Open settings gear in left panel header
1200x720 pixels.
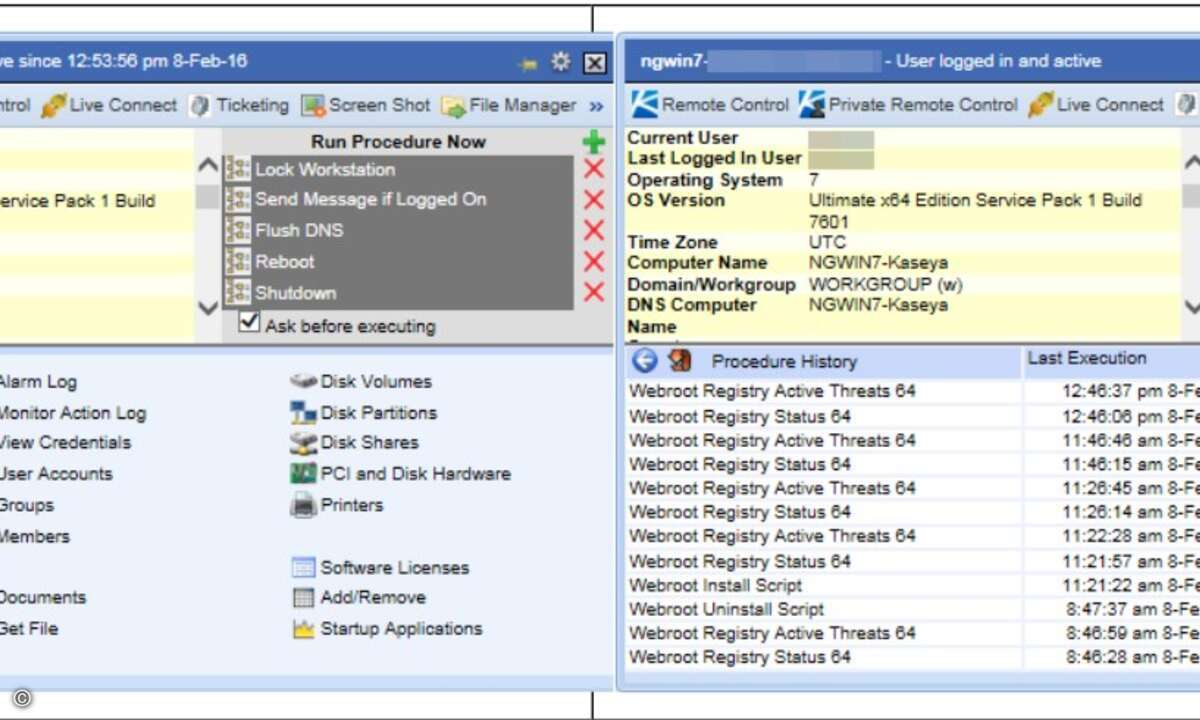coord(561,62)
